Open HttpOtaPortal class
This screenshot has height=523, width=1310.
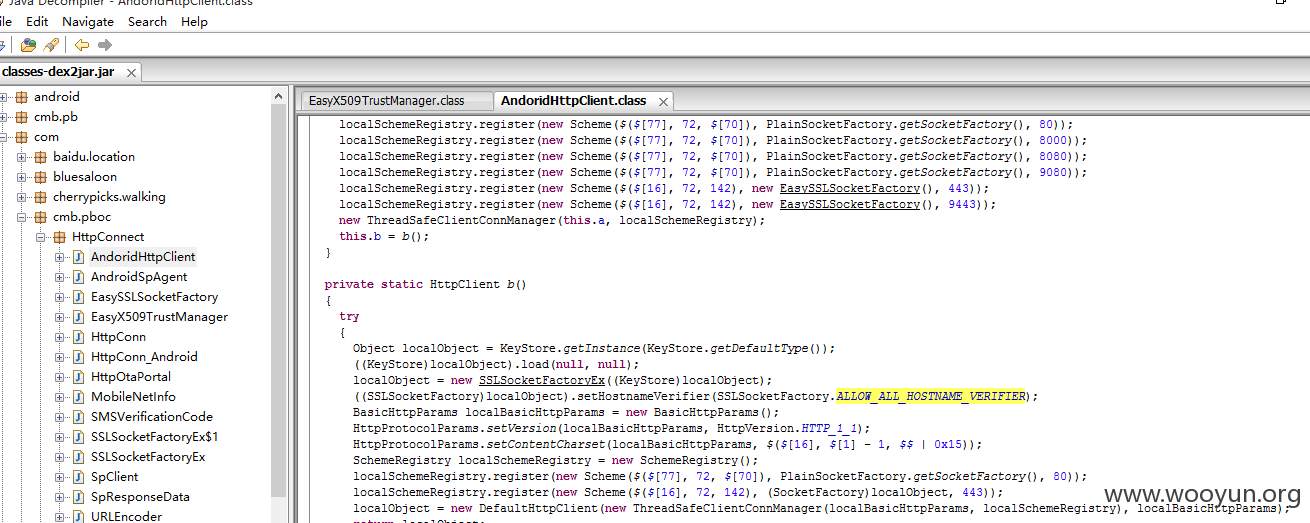coord(131,377)
